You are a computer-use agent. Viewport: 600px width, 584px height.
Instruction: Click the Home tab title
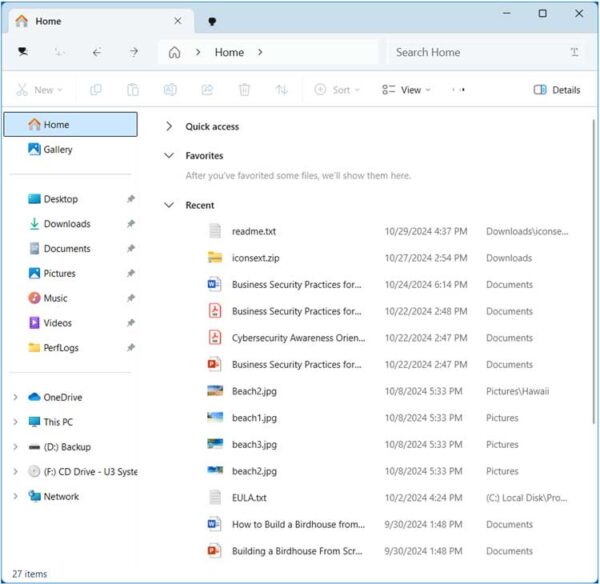(x=47, y=20)
